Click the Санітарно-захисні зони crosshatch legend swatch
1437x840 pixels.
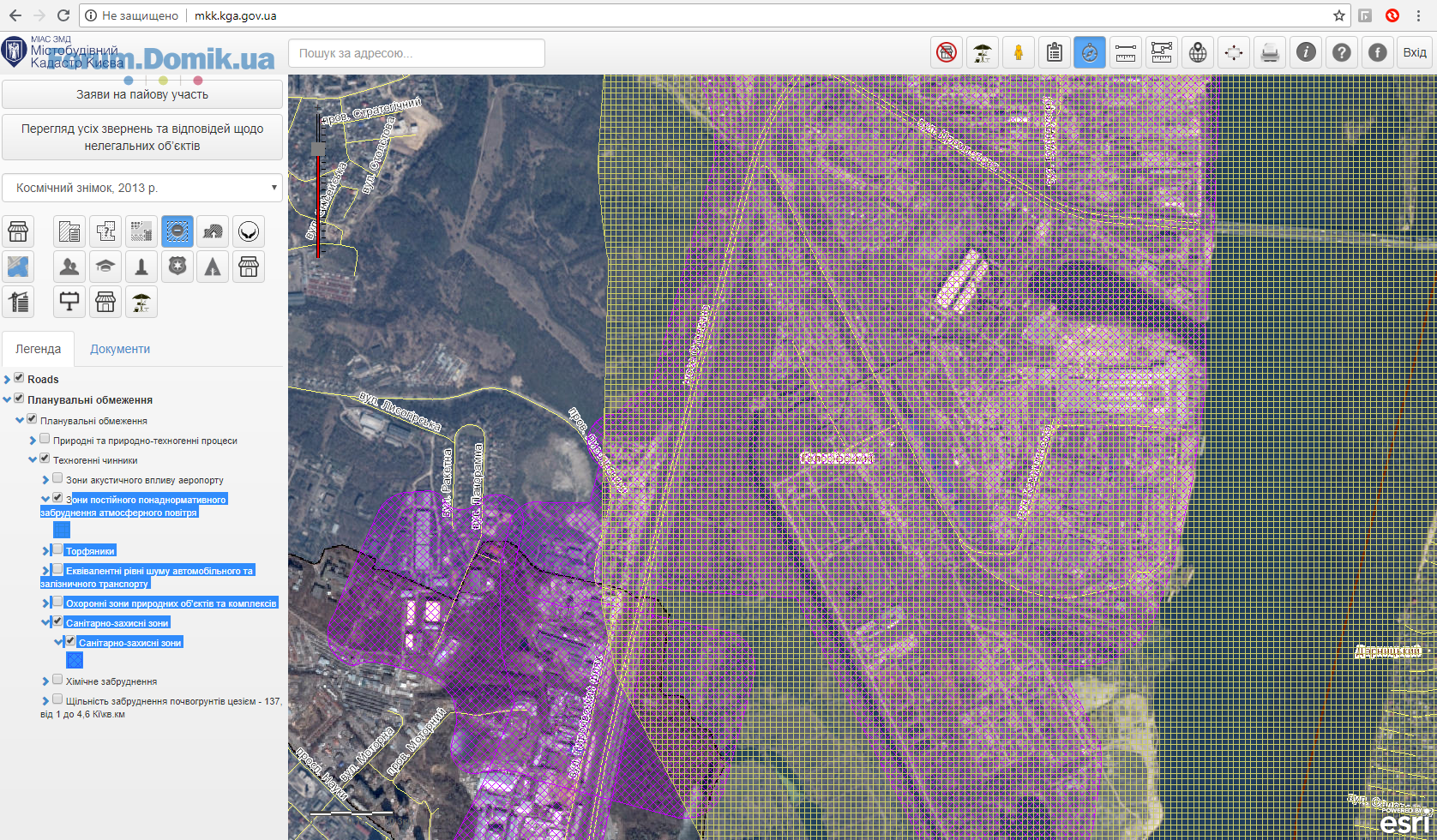pyautogui.click(x=75, y=660)
